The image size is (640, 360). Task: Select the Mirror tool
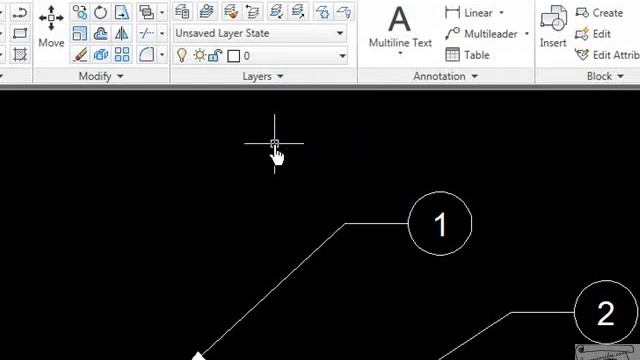pos(122,33)
